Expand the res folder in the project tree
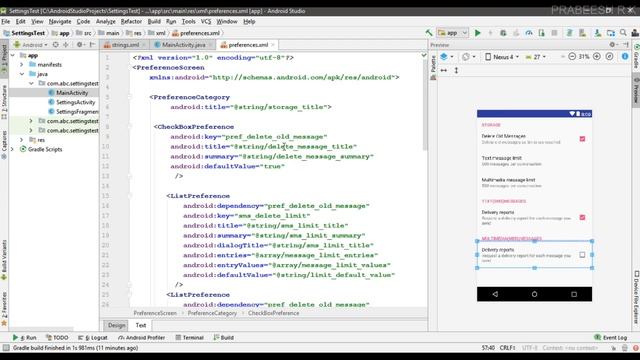Image resolution: width=640 pixels, height=360 pixels. click(x=22, y=140)
